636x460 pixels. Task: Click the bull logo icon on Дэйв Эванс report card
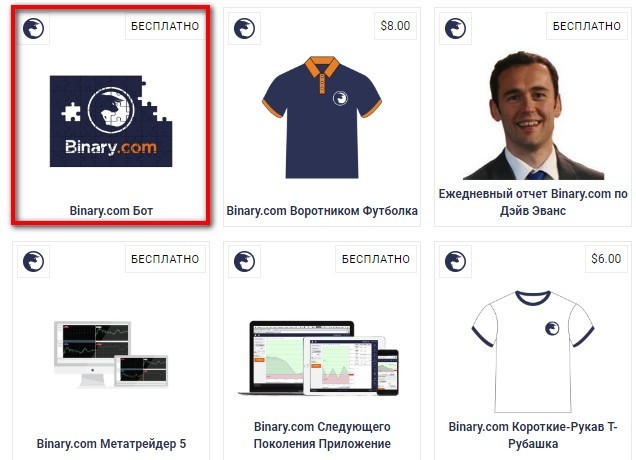click(x=456, y=28)
